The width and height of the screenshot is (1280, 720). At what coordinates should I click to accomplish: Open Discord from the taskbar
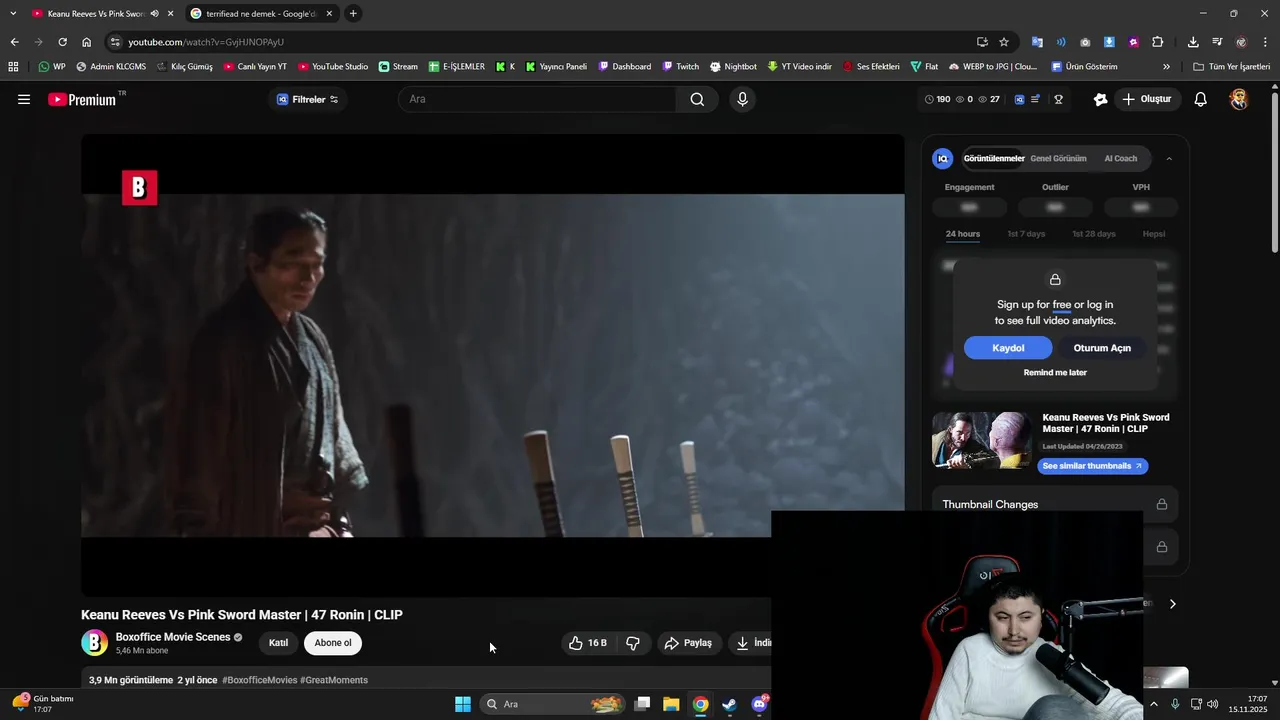pos(759,704)
